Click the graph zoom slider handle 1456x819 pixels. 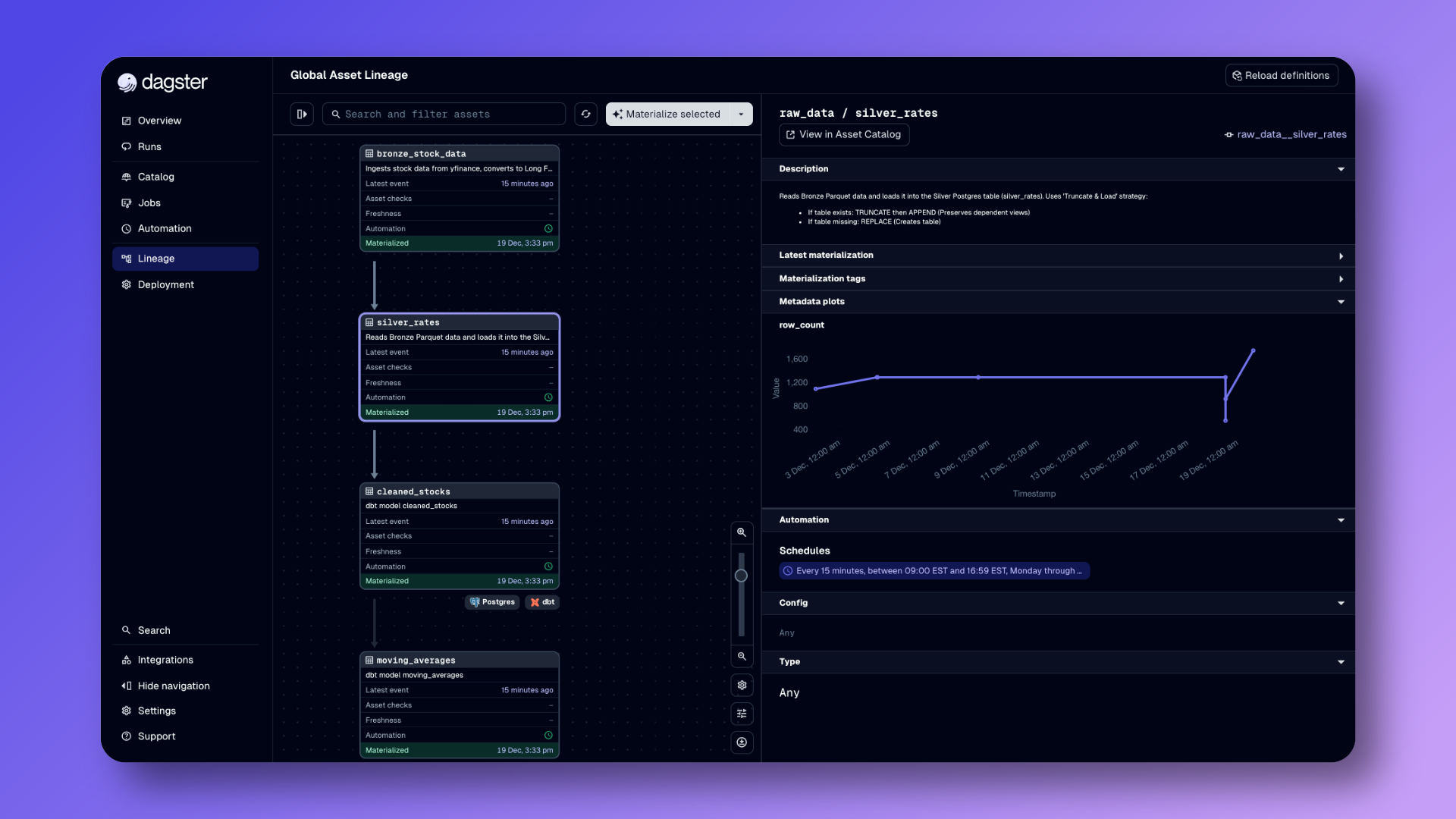click(742, 576)
